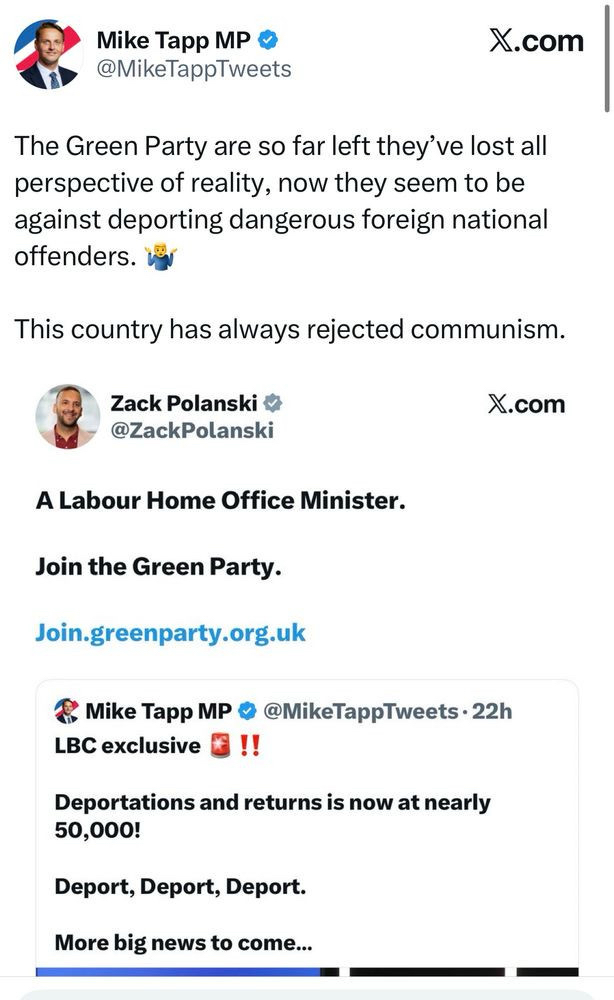Viewport: 614px width, 1000px height.
Task: Click the X.com logo in Zack Polanski's post
Action: tap(526, 404)
